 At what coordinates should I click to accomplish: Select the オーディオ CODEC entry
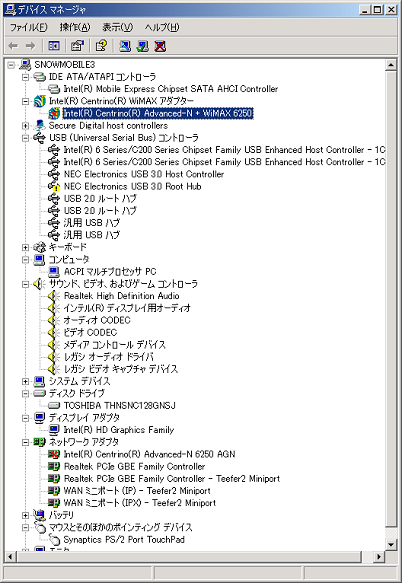[x=97, y=321]
